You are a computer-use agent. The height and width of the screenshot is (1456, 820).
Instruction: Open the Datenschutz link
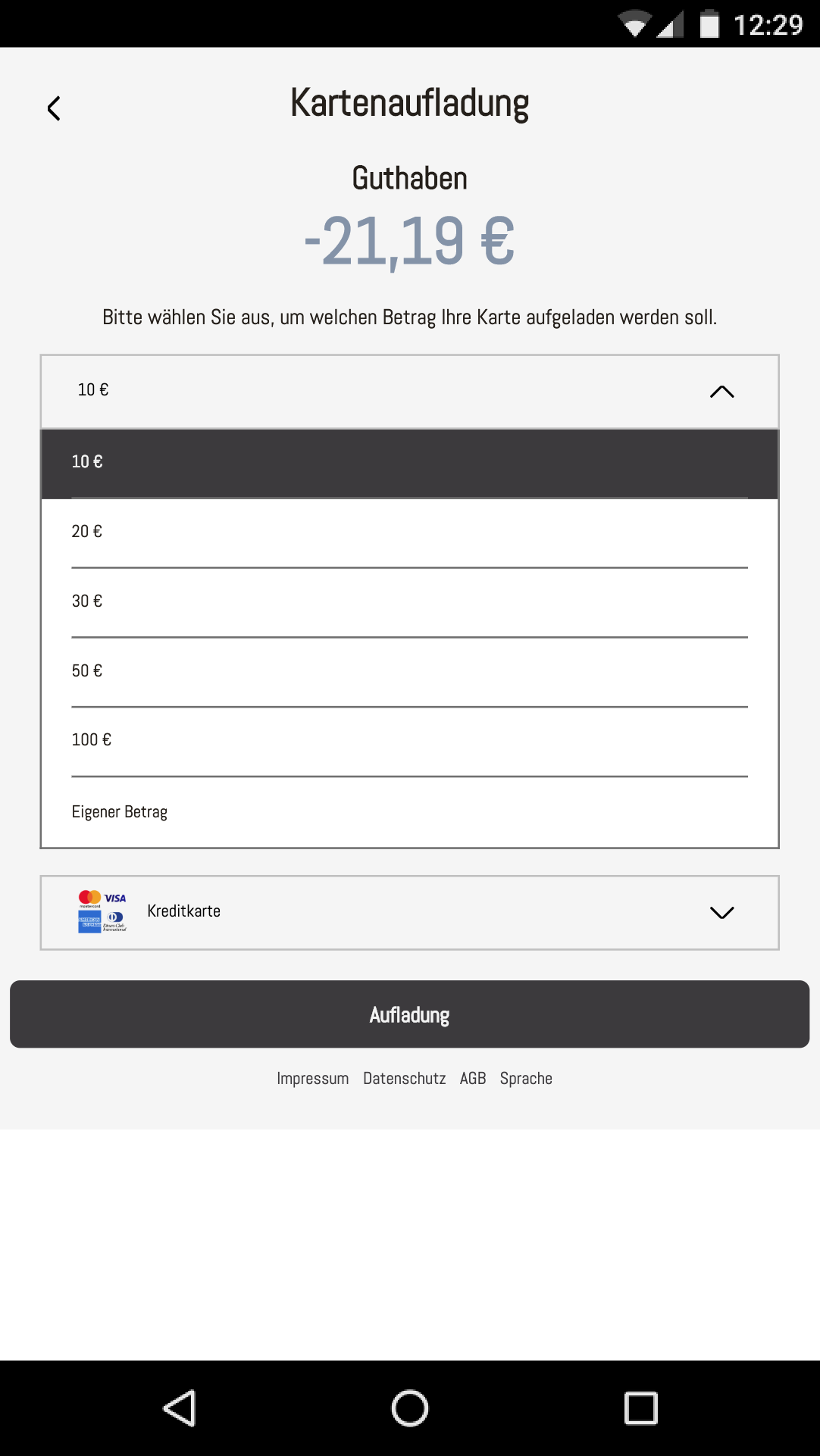(404, 1078)
